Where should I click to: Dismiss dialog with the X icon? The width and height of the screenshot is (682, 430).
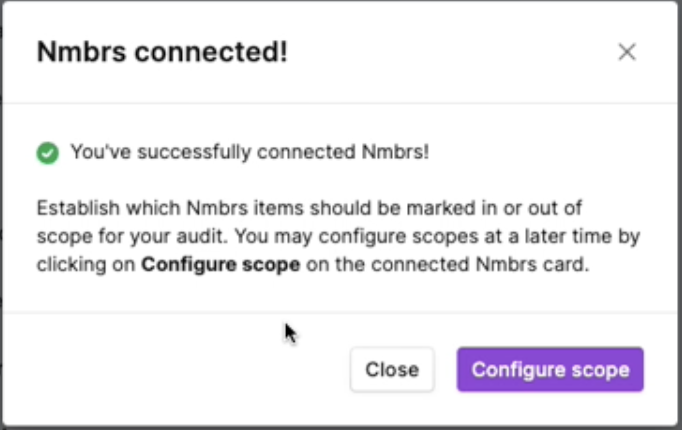pyautogui.click(x=627, y=52)
